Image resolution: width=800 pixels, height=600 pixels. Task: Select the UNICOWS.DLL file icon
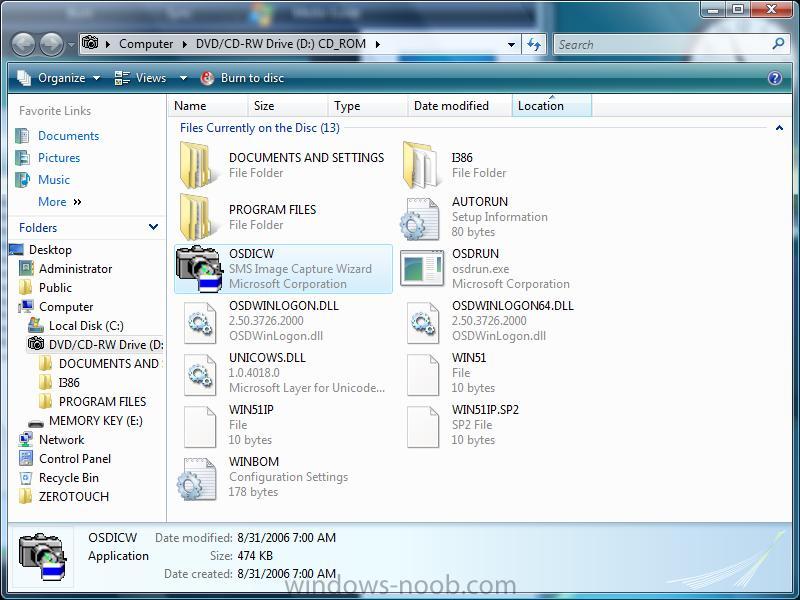point(199,374)
